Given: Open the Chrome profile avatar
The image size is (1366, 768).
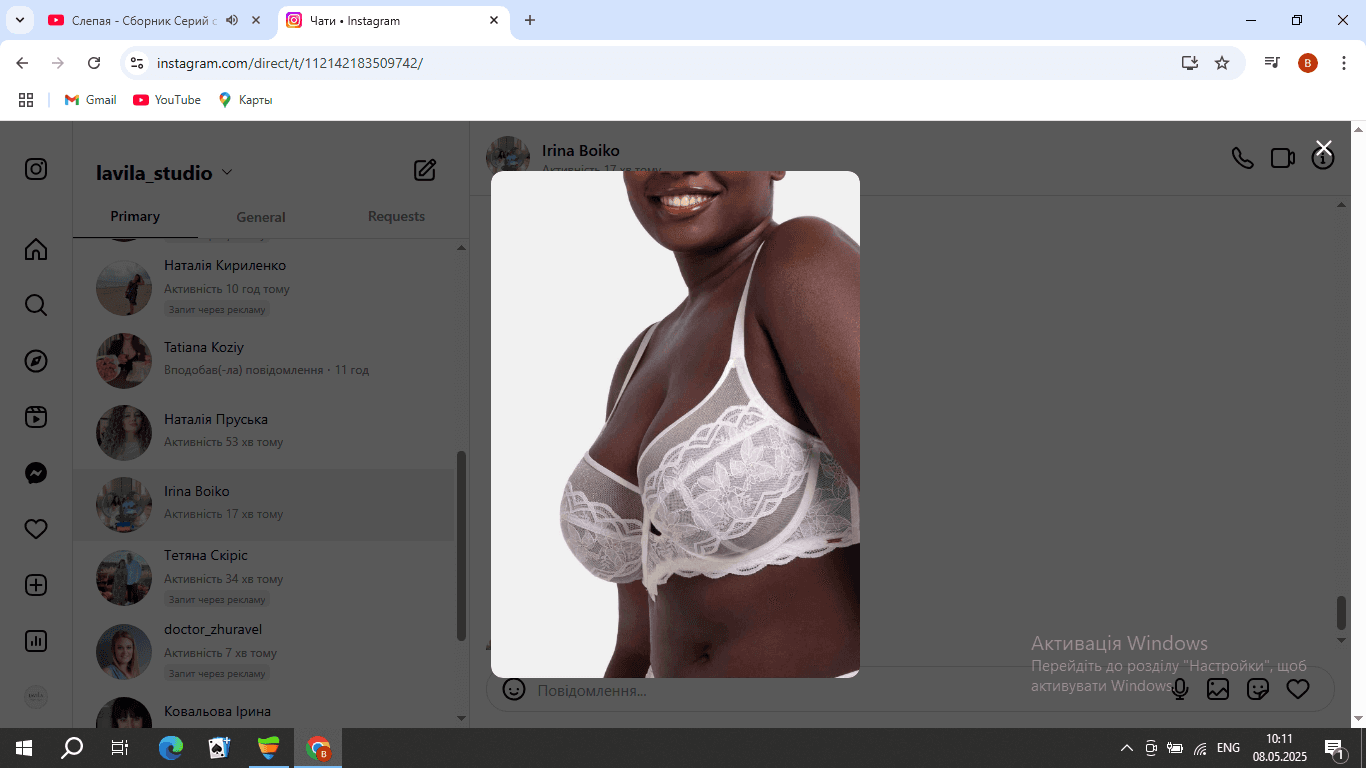Looking at the screenshot, I should (1308, 63).
